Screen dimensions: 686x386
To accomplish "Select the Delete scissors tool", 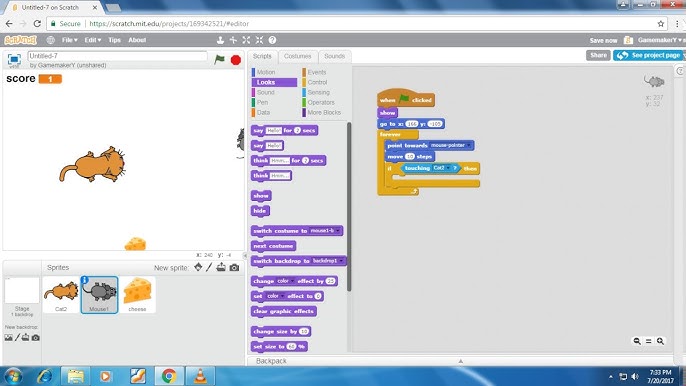I will tap(233, 40).
